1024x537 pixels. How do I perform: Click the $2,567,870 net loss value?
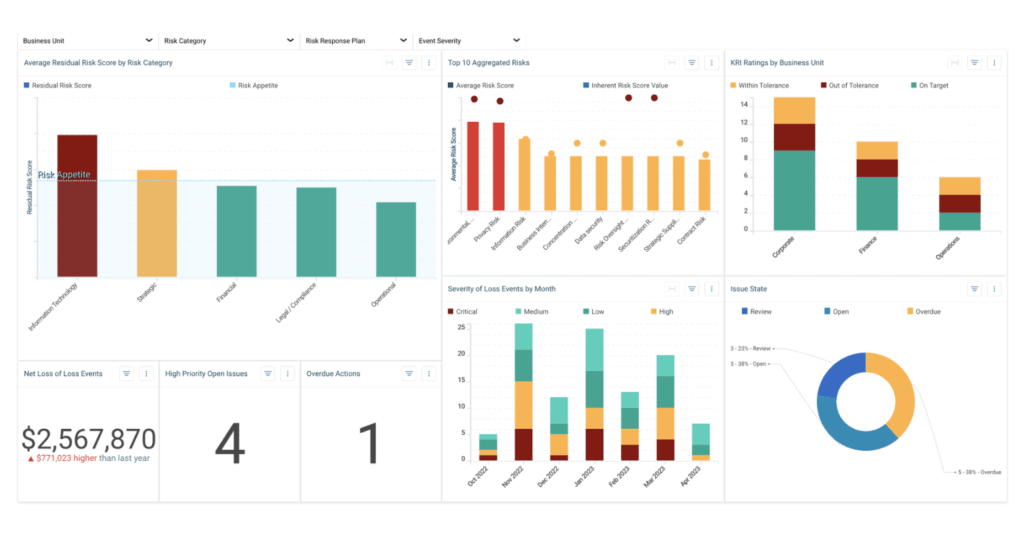pos(89,439)
